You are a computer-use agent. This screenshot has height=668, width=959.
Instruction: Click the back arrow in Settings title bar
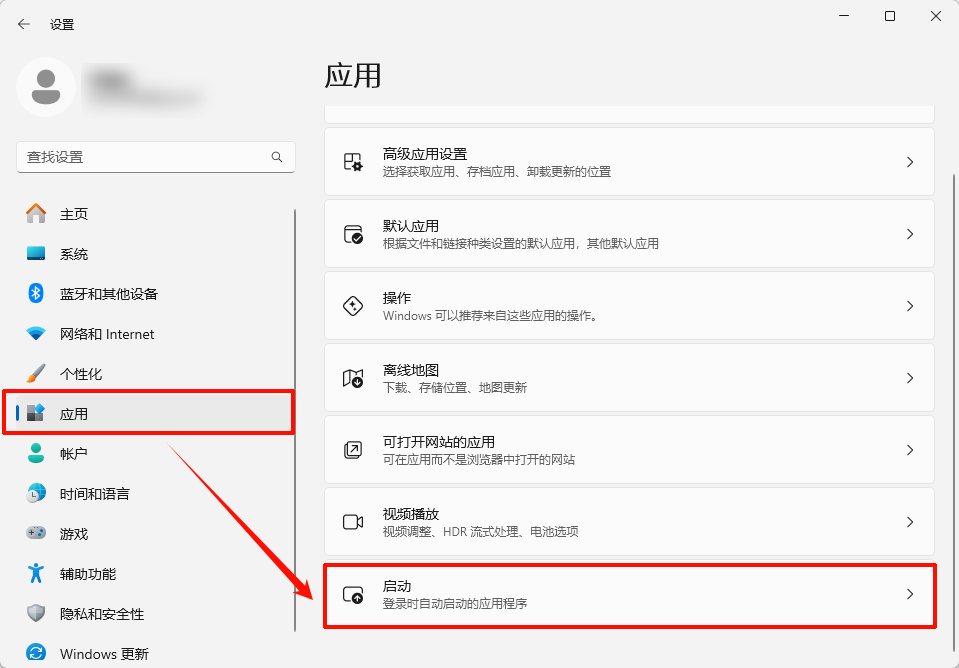point(24,24)
